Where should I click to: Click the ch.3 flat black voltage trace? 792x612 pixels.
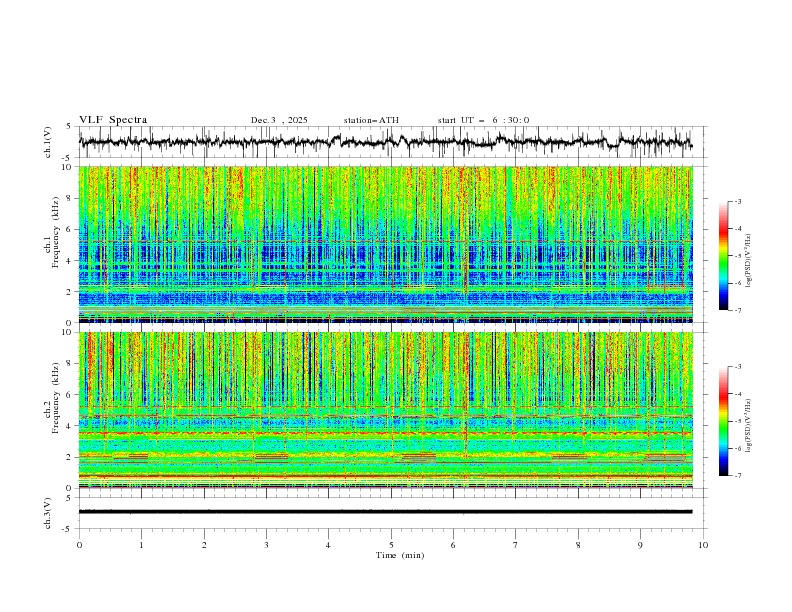(x=385, y=512)
